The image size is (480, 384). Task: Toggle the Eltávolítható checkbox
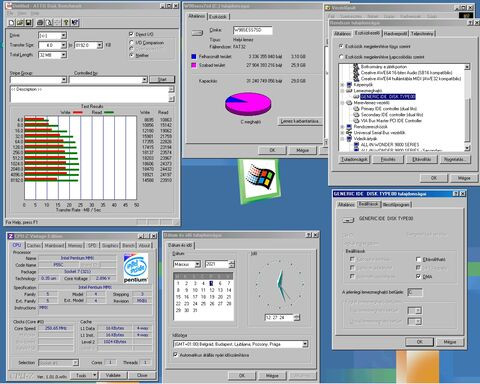pos(419,259)
